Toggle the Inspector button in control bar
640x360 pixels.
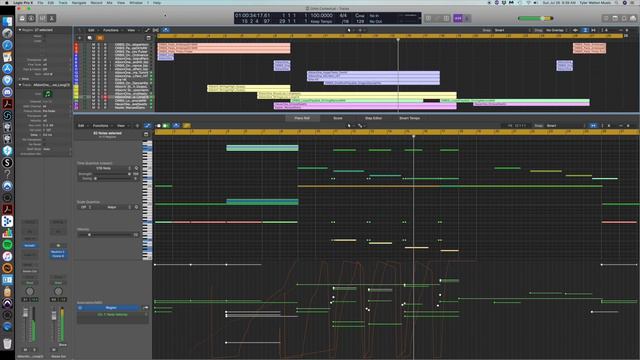click(31, 18)
